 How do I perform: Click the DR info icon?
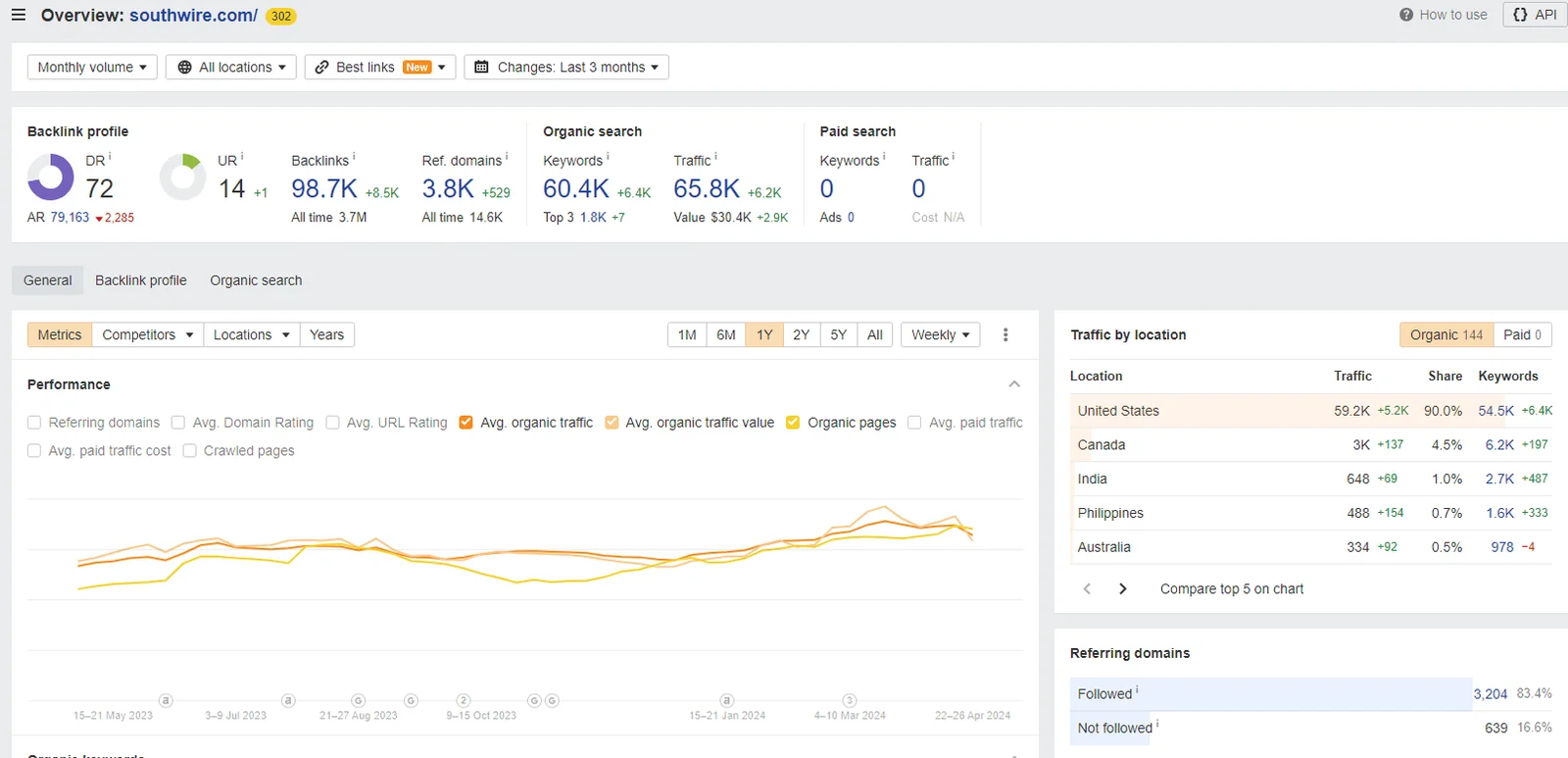110,157
